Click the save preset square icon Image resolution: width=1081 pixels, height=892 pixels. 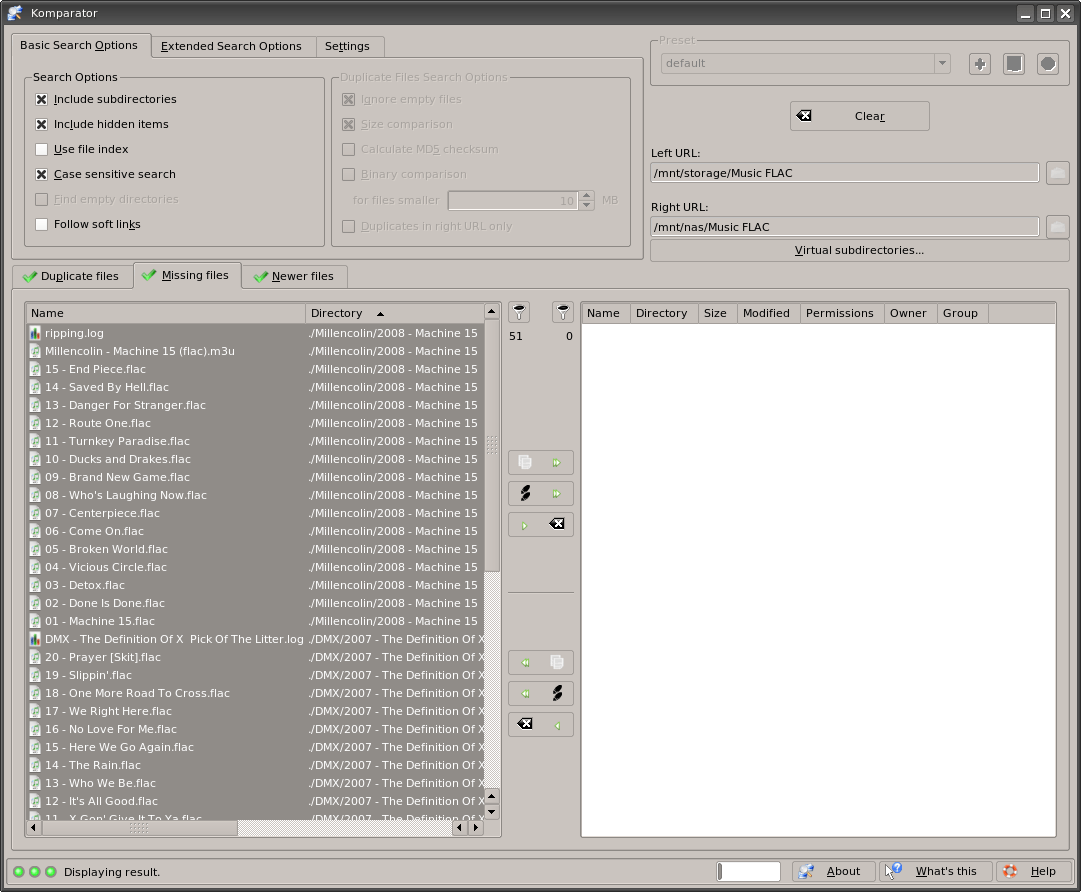point(1013,64)
